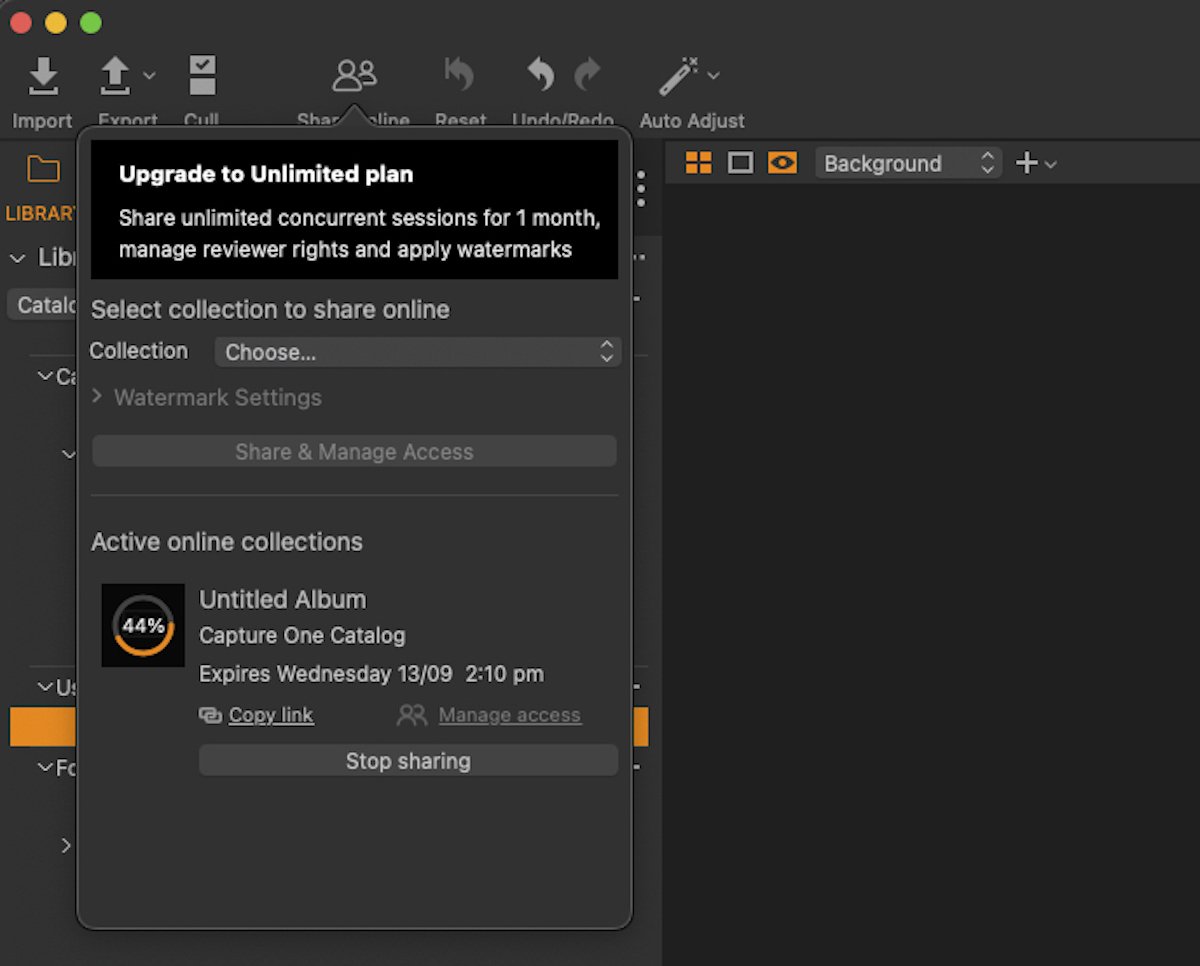Open the Cull tool

pos(202,73)
